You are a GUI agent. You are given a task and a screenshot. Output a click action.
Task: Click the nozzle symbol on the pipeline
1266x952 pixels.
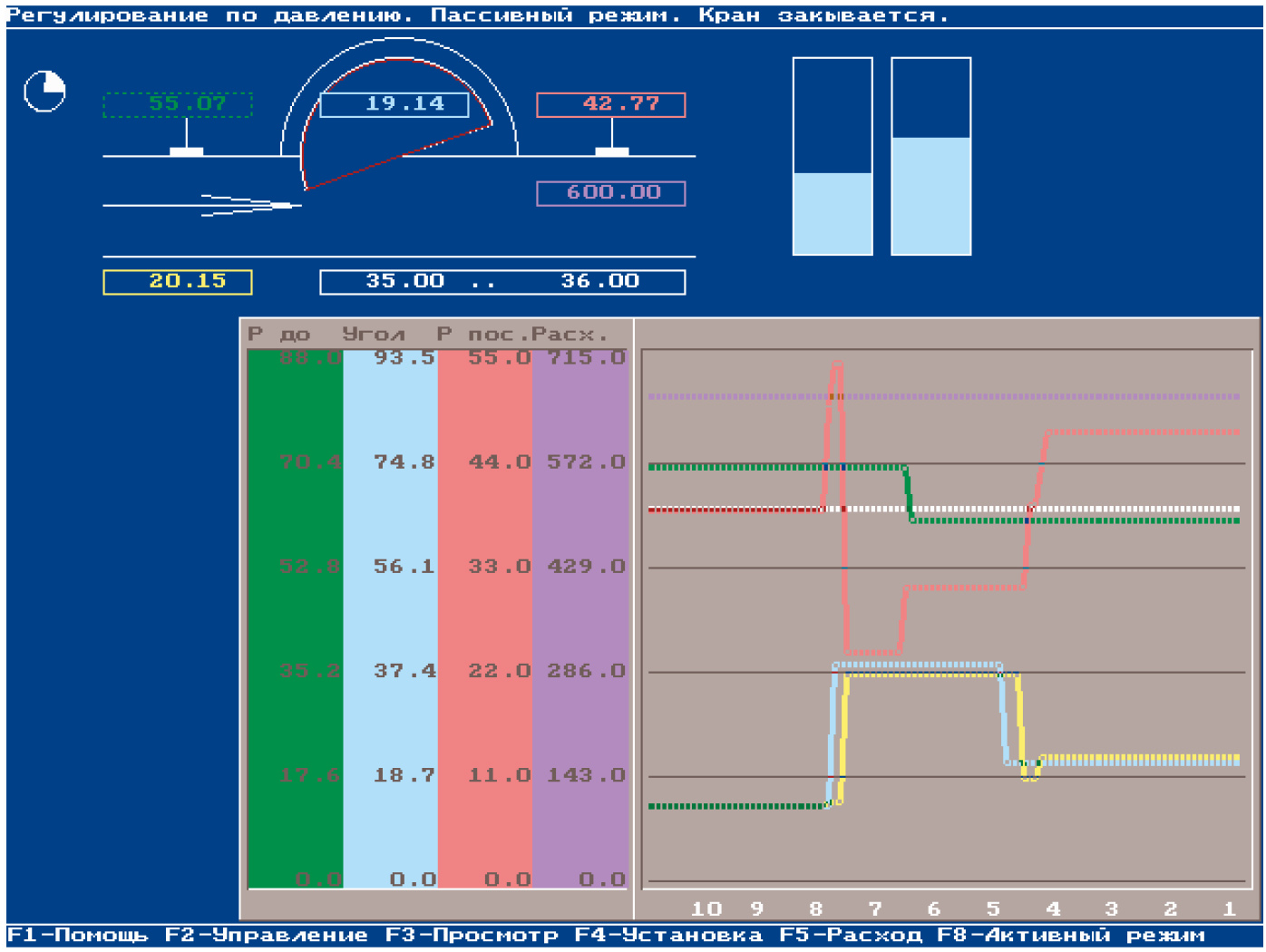249,206
